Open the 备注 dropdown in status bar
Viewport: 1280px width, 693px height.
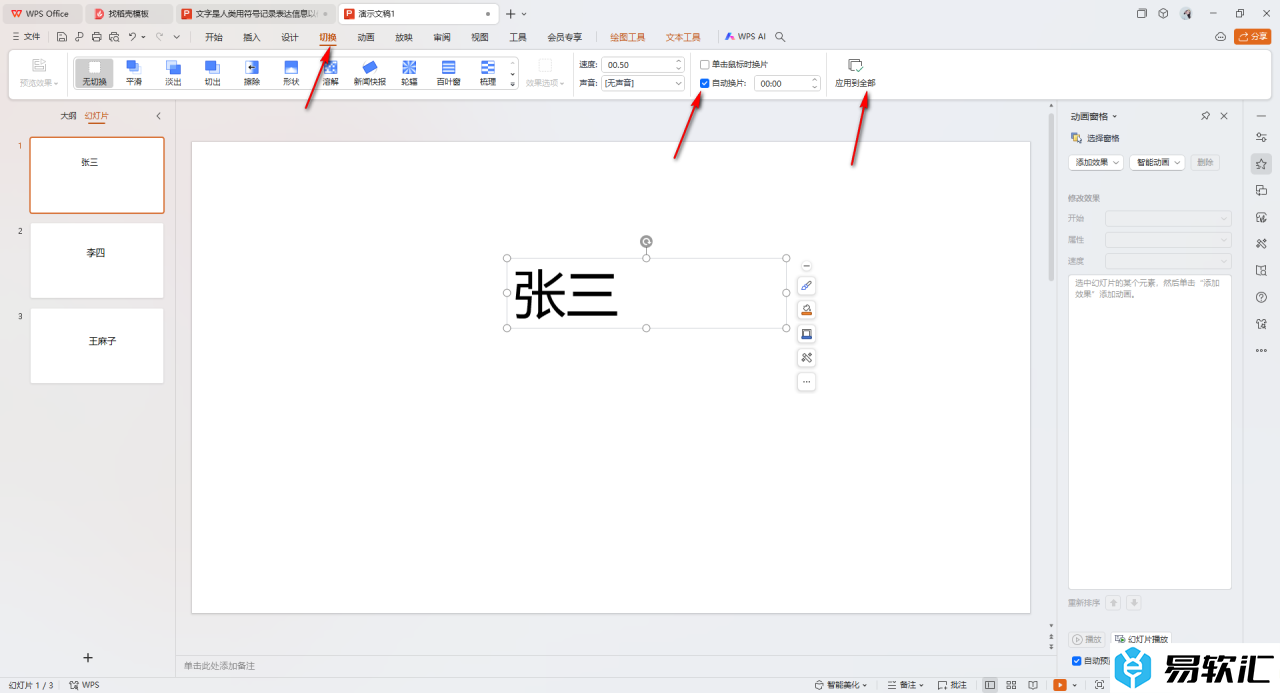(906, 685)
